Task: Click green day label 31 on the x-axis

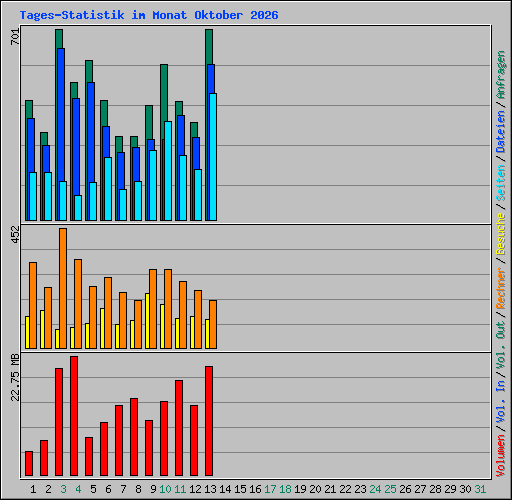Action: click(480, 489)
